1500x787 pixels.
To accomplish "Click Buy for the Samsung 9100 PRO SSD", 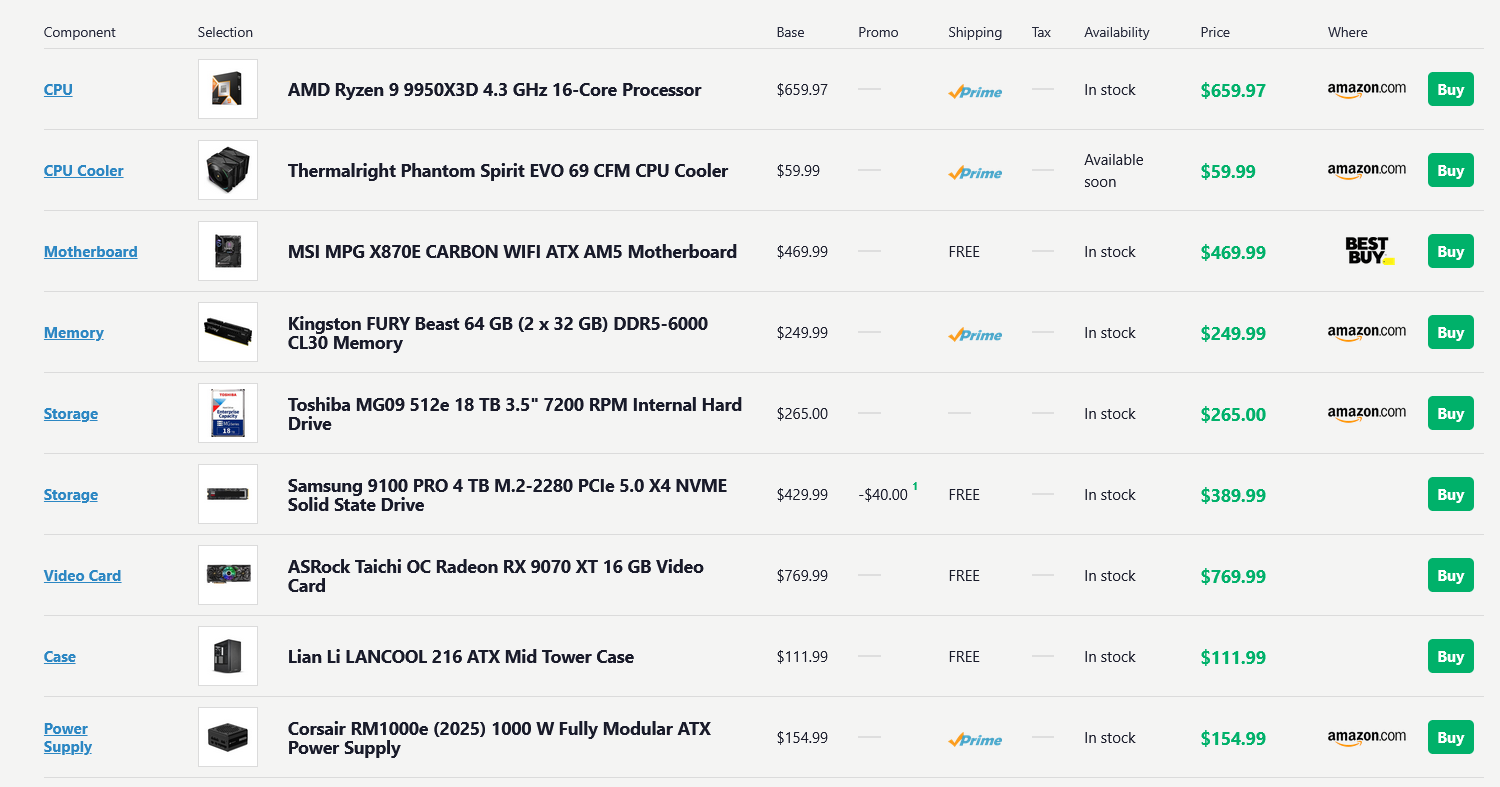I will click(1450, 494).
